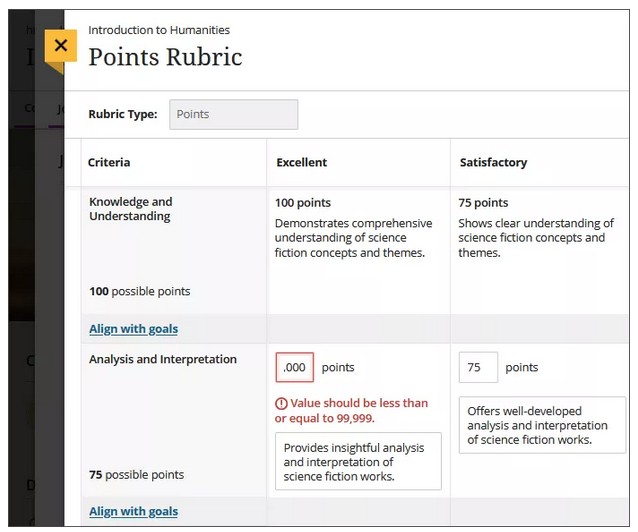Screen dimensions: 638x532
Task: Select the Satisfactory column header
Action: coord(493,162)
